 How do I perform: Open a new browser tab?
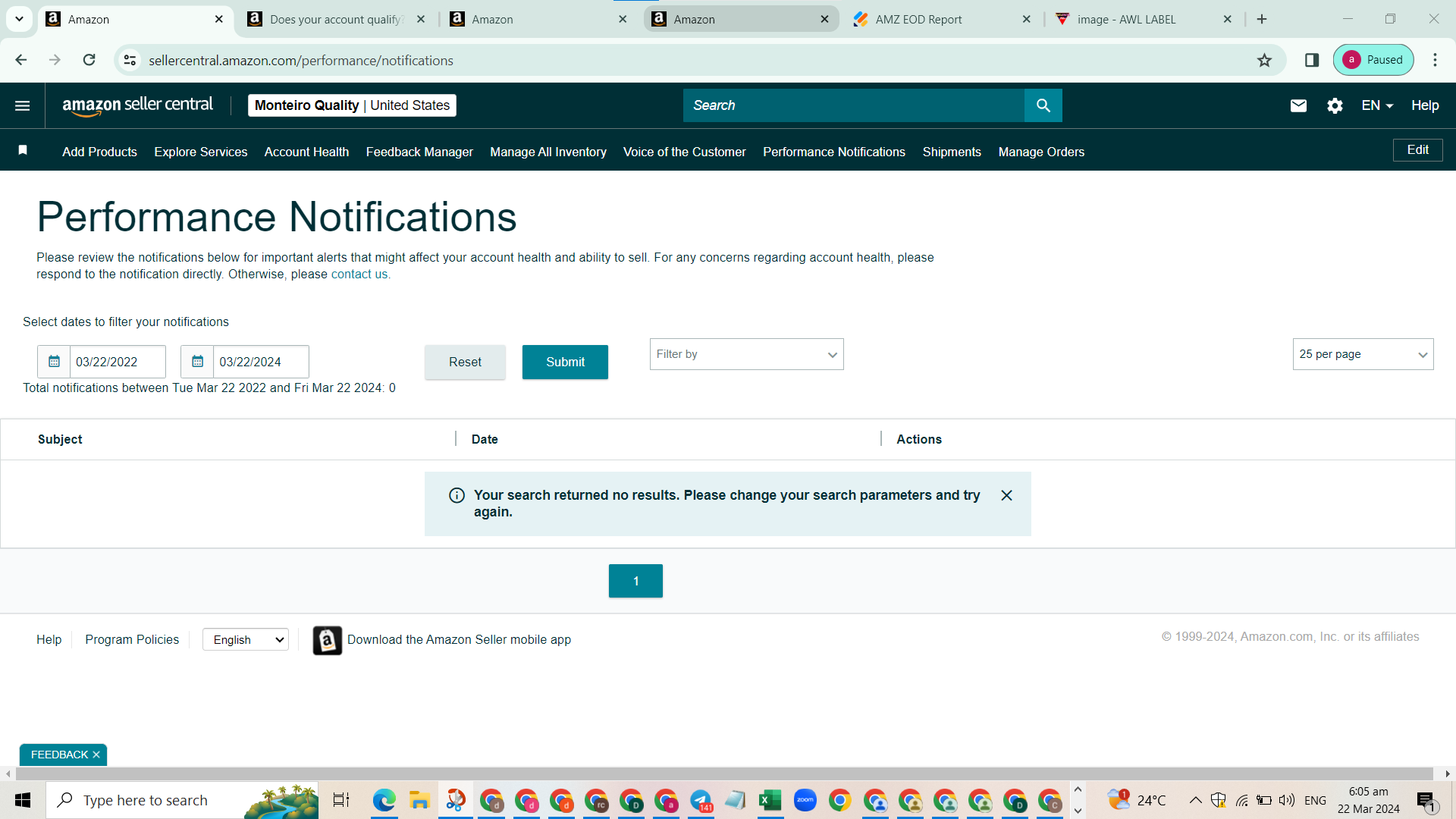[1262, 19]
